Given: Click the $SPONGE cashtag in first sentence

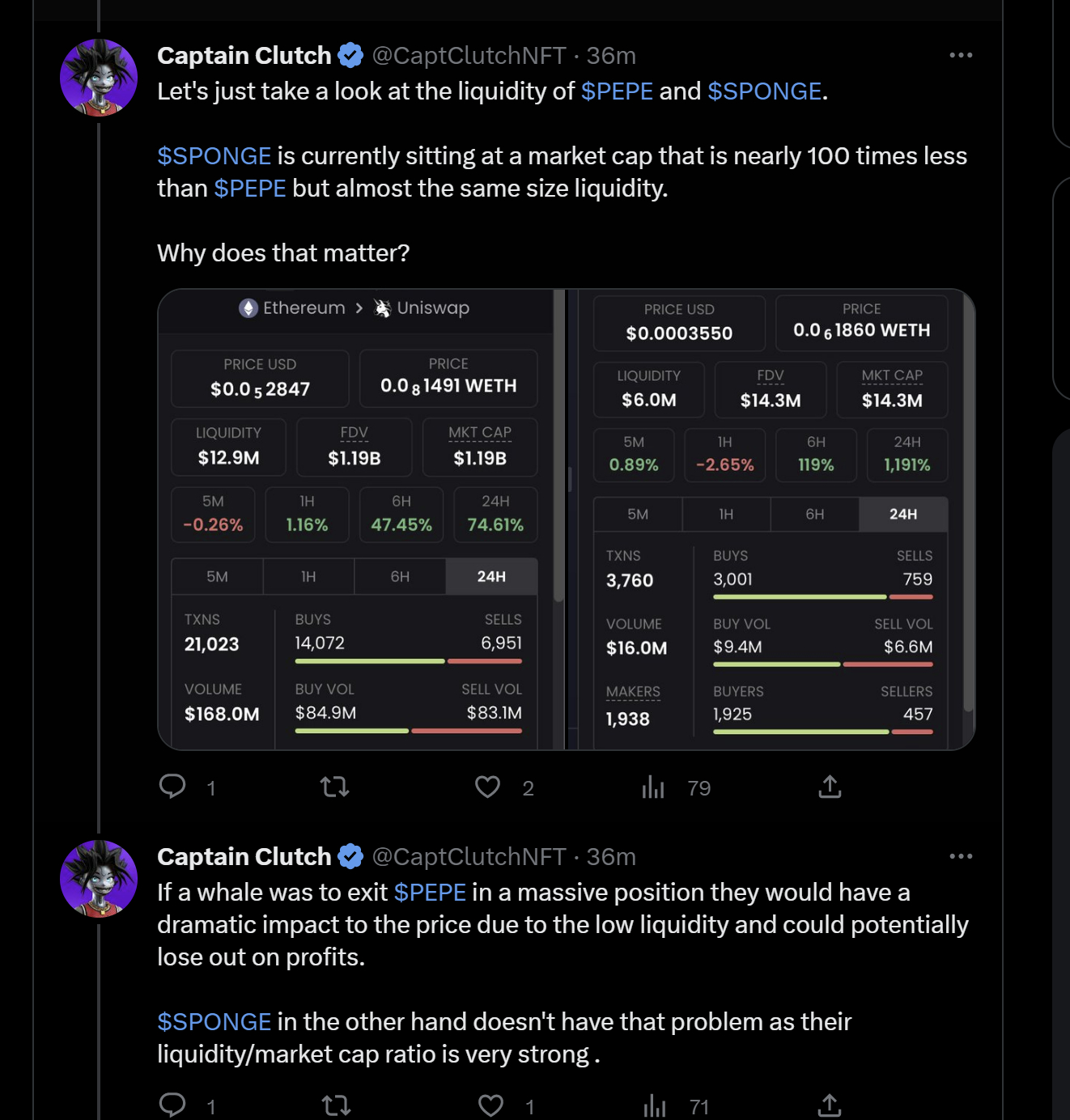Looking at the screenshot, I should 764,91.
